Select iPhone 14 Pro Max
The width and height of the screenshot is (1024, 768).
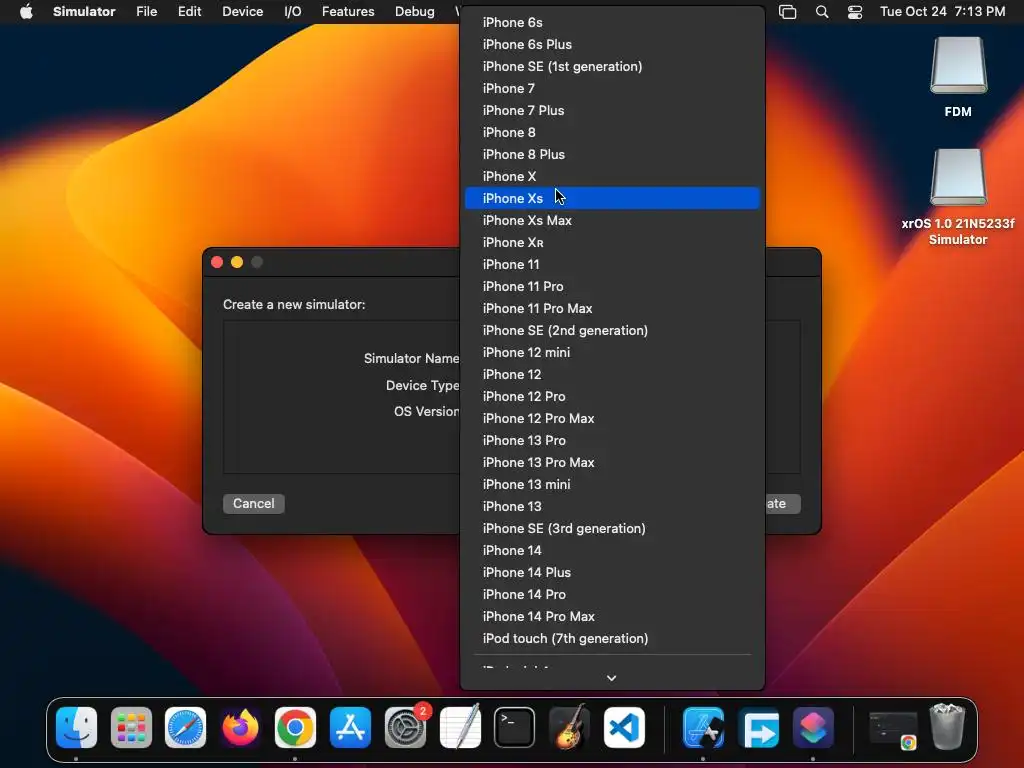(612, 616)
